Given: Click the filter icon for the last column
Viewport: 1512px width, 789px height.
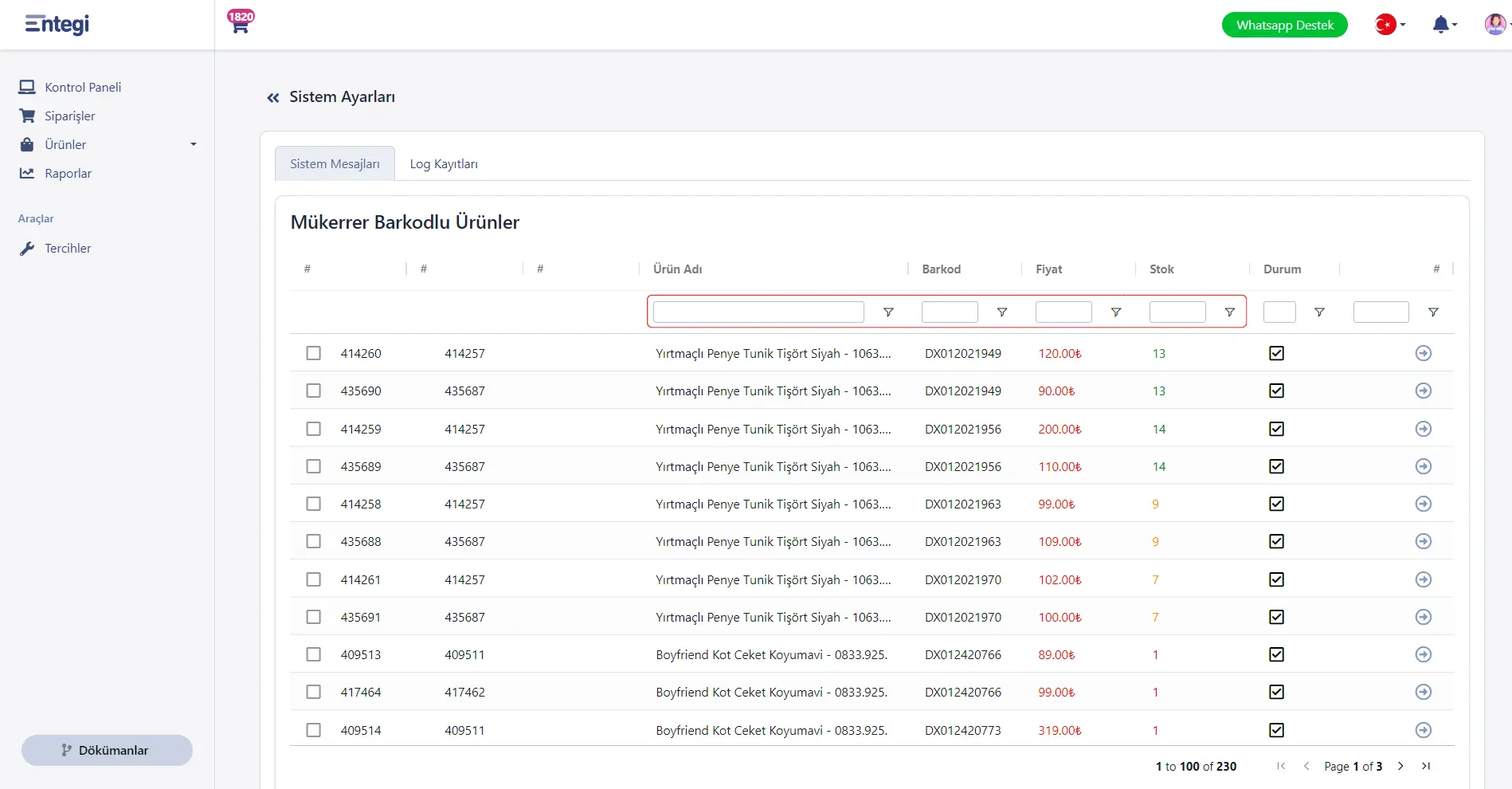Looking at the screenshot, I should click(1433, 312).
